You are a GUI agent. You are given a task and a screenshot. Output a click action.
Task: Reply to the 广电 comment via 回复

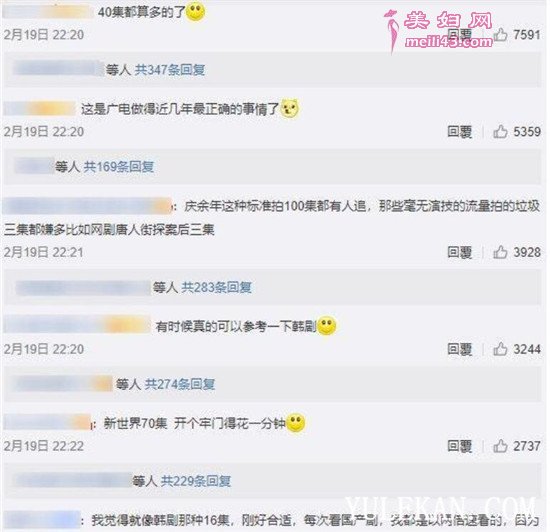[x=460, y=132]
